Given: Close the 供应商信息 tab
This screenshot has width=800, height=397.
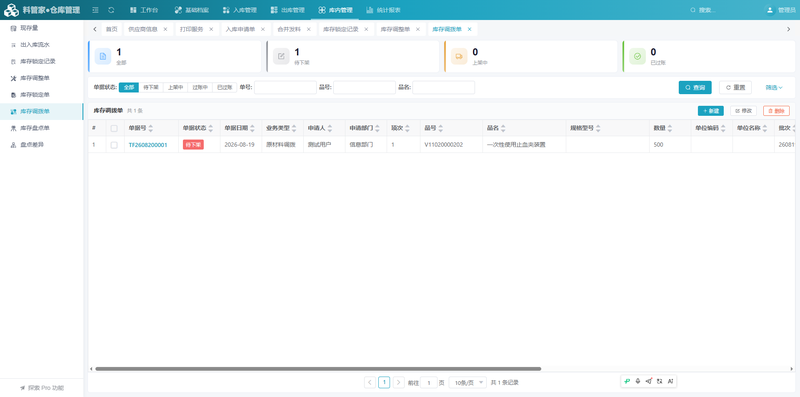Looking at the screenshot, I should click(x=165, y=29).
